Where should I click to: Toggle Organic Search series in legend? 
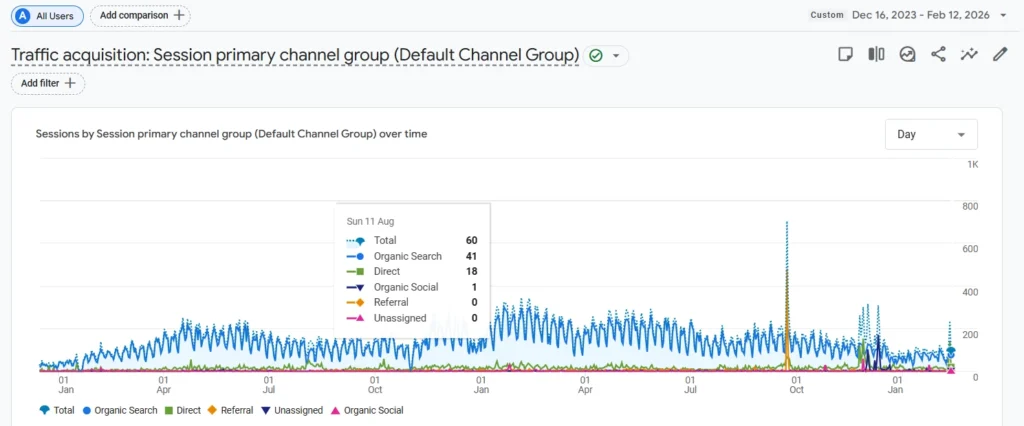pos(121,410)
